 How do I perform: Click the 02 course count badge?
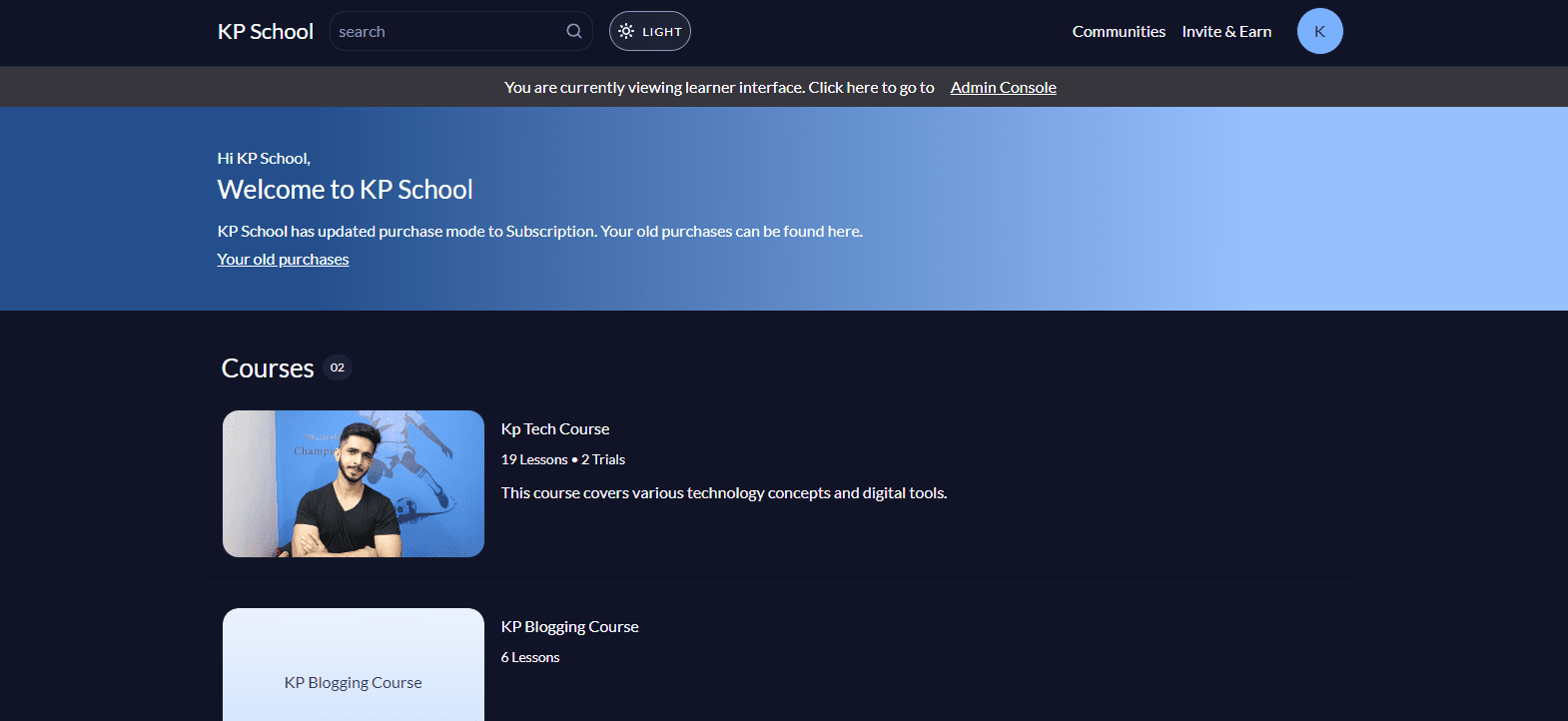tap(338, 367)
